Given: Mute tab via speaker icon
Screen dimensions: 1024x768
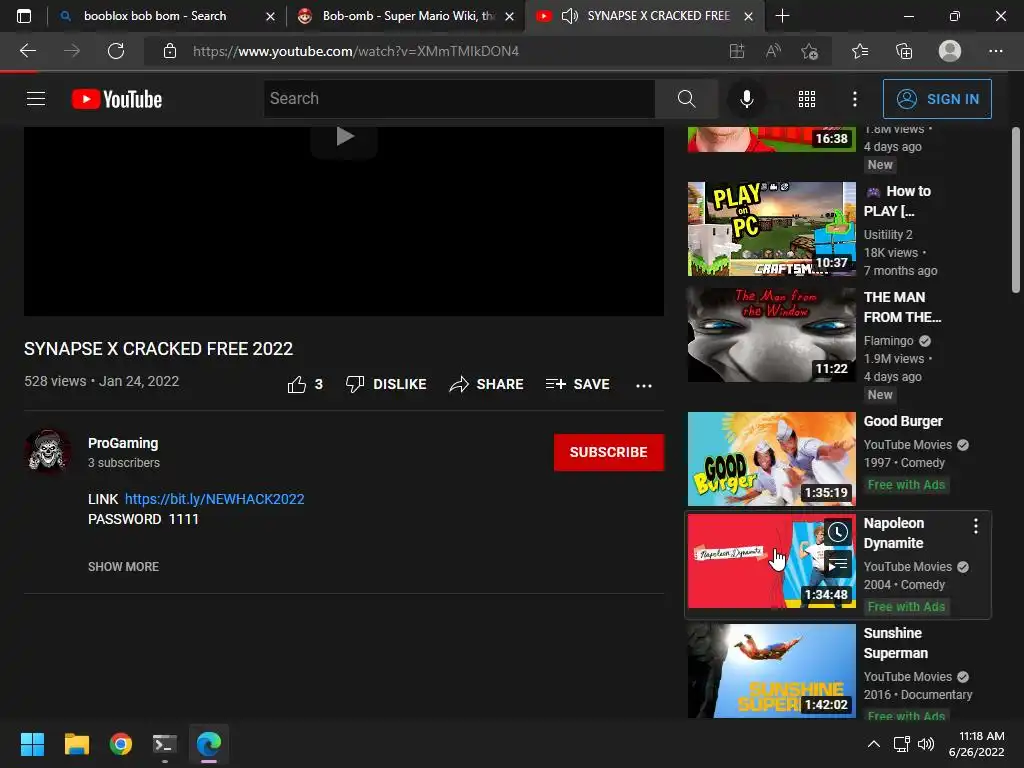Looking at the screenshot, I should click(x=569, y=16).
